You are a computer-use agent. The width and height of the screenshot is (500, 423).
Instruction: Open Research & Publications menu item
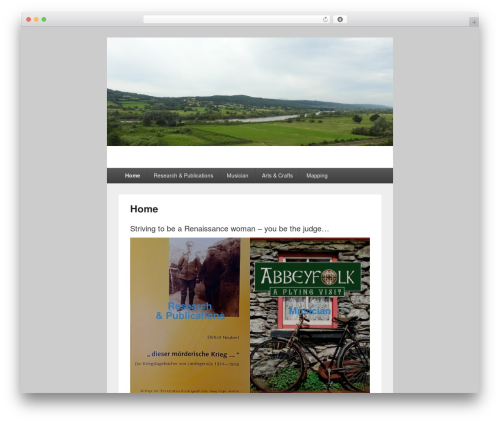click(x=183, y=176)
